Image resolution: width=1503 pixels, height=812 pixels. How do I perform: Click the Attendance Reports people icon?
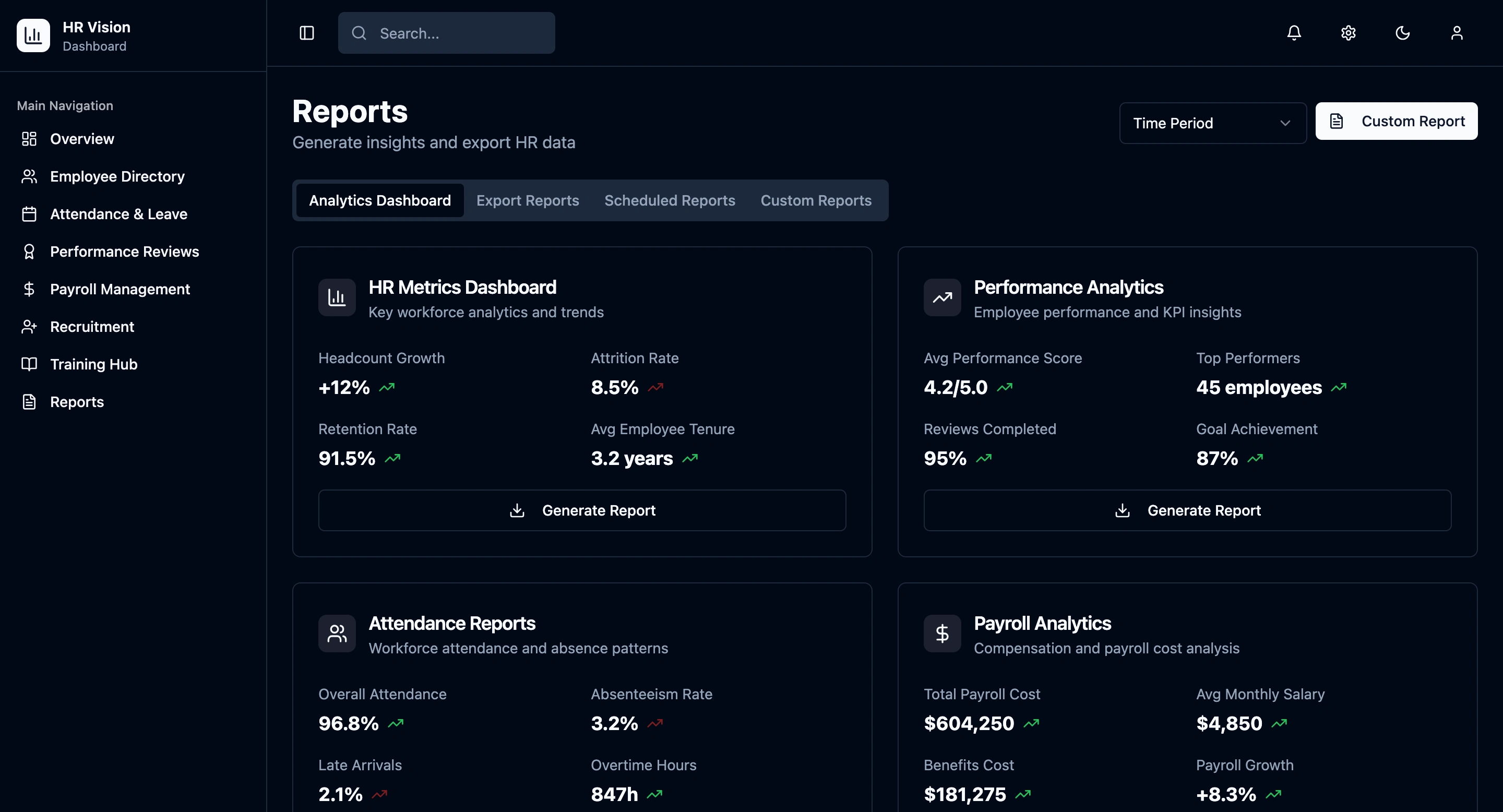337,634
